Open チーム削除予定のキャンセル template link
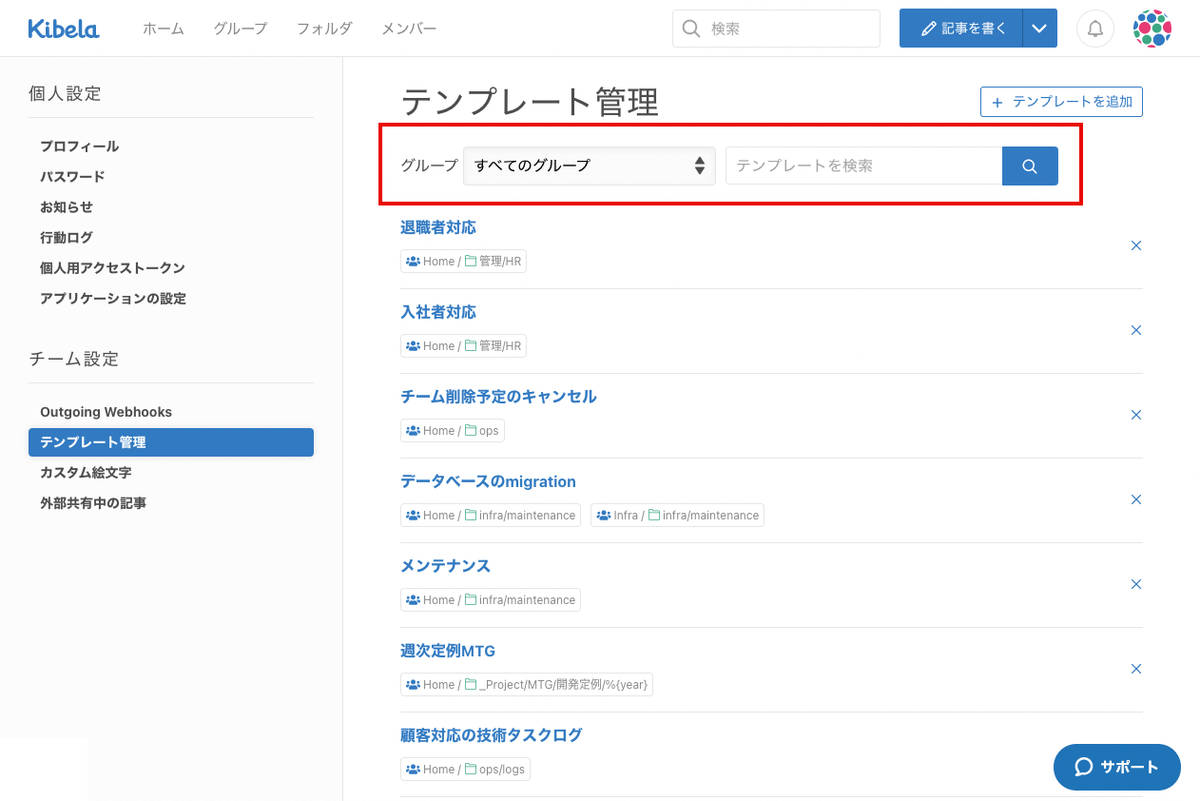This screenshot has width=1200, height=801. [x=498, y=397]
